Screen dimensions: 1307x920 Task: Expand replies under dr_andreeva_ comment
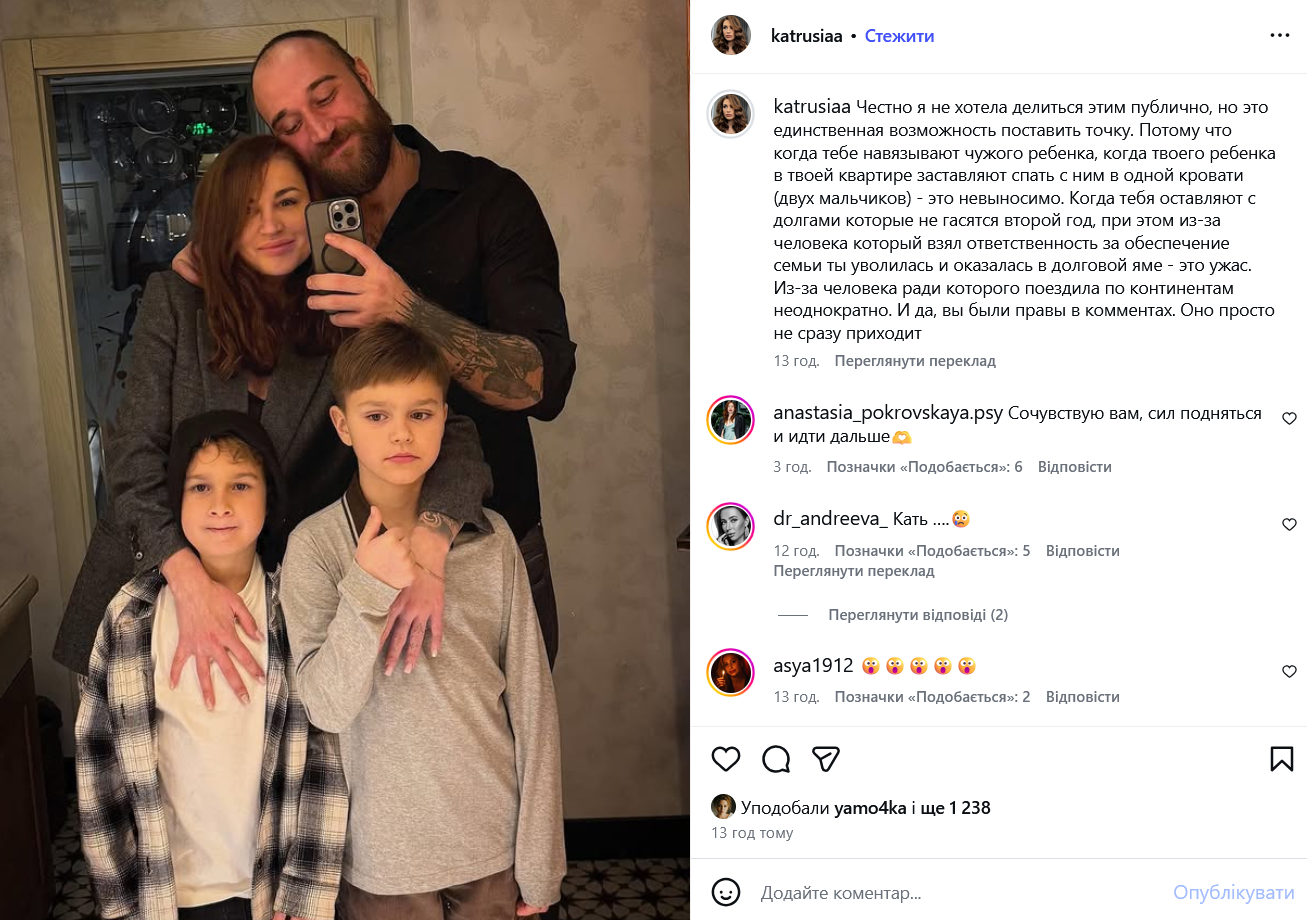pyautogui.click(x=918, y=615)
